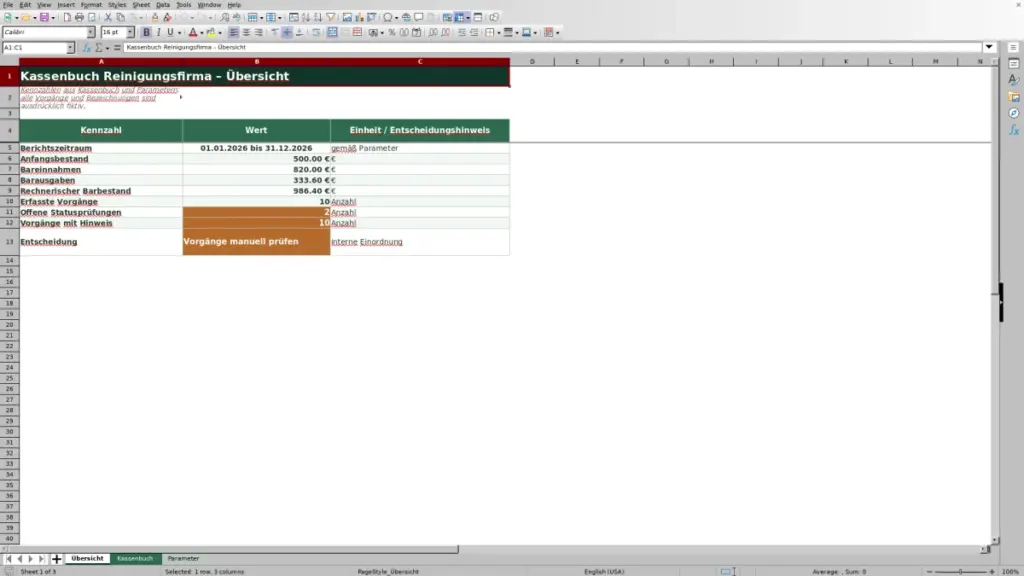The width and height of the screenshot is (1024, 576).
Task: Enable AutoFilter funnel icon
Action: coord(330,17)
